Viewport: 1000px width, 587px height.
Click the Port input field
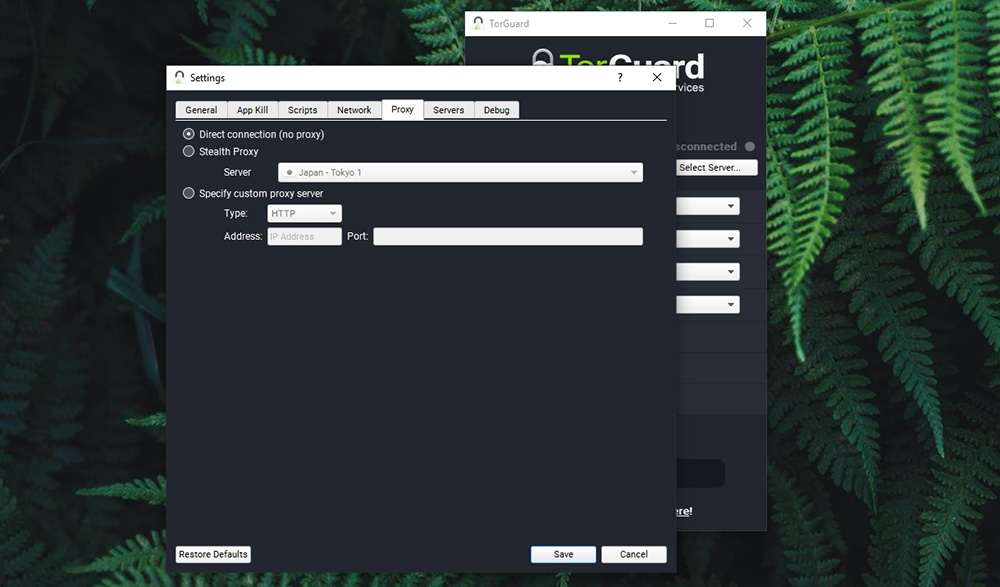point(508,236)
